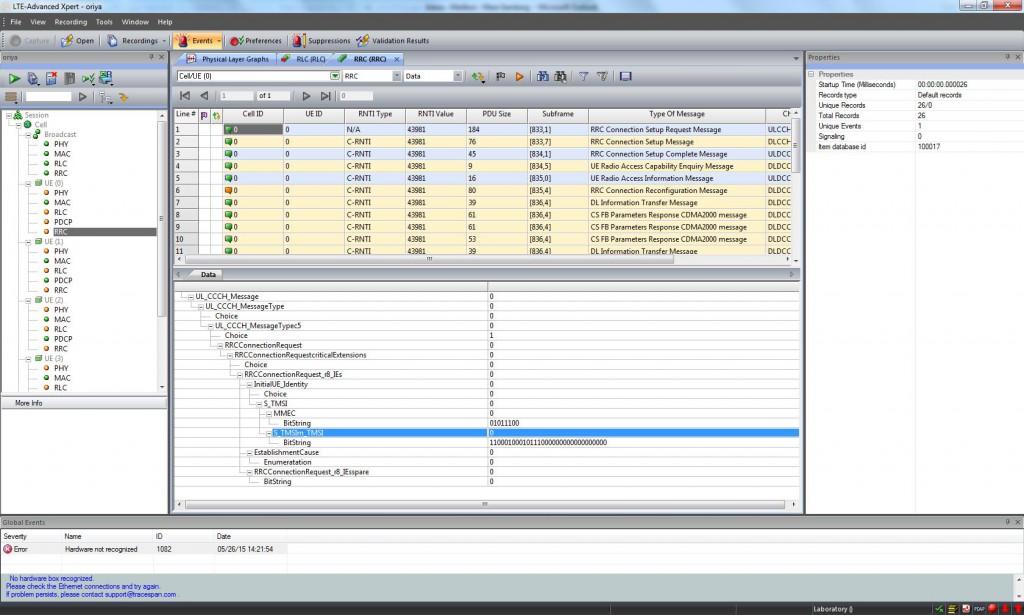Click the message table horizontal scrollbar
The height and width of the screenshot is (615, 1024).
pyautogui.click(x=429, y=259)
